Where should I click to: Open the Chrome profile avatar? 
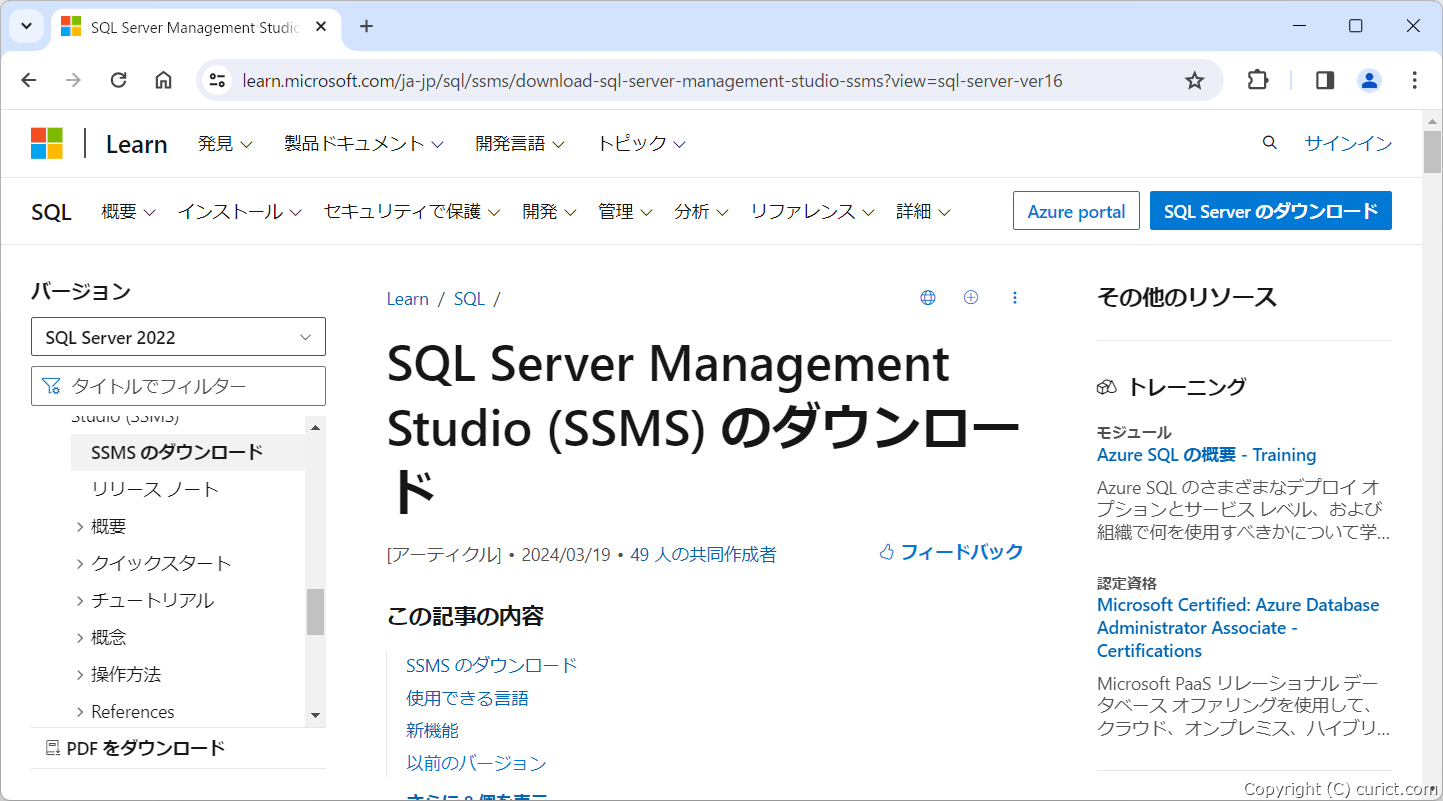pos(1369,80)
